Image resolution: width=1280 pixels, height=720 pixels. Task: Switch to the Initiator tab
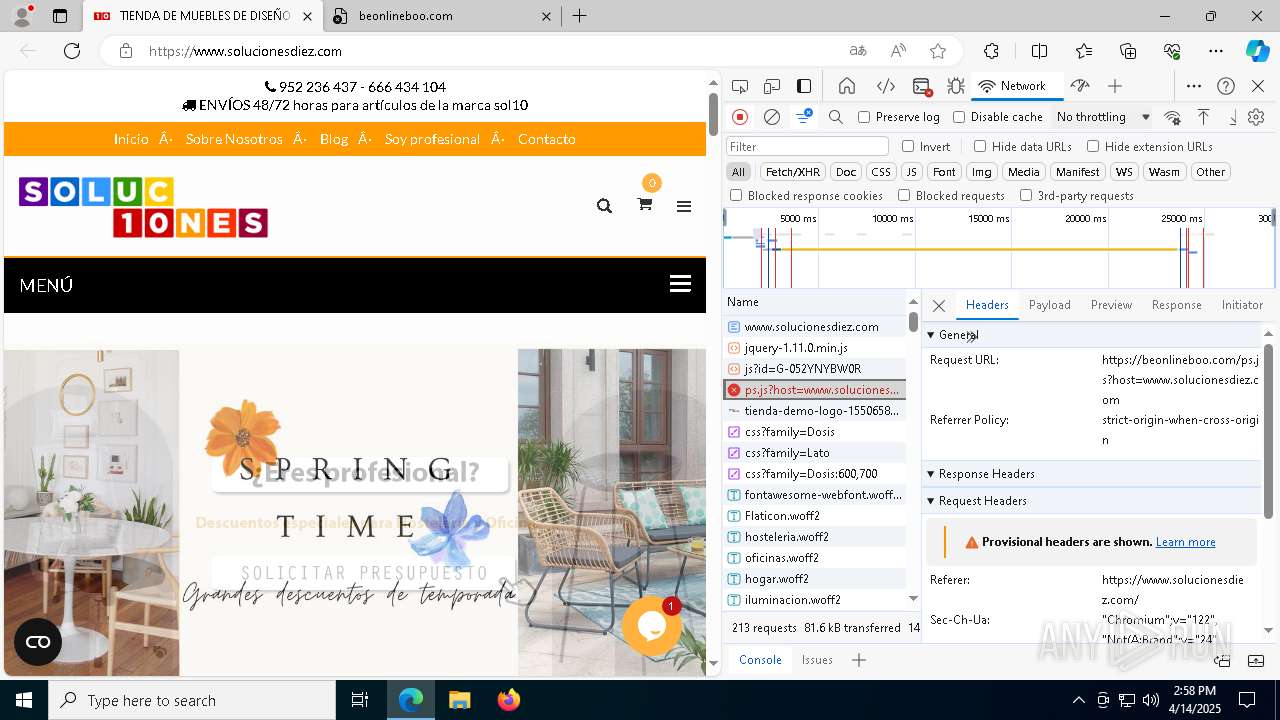(1242, 305)
